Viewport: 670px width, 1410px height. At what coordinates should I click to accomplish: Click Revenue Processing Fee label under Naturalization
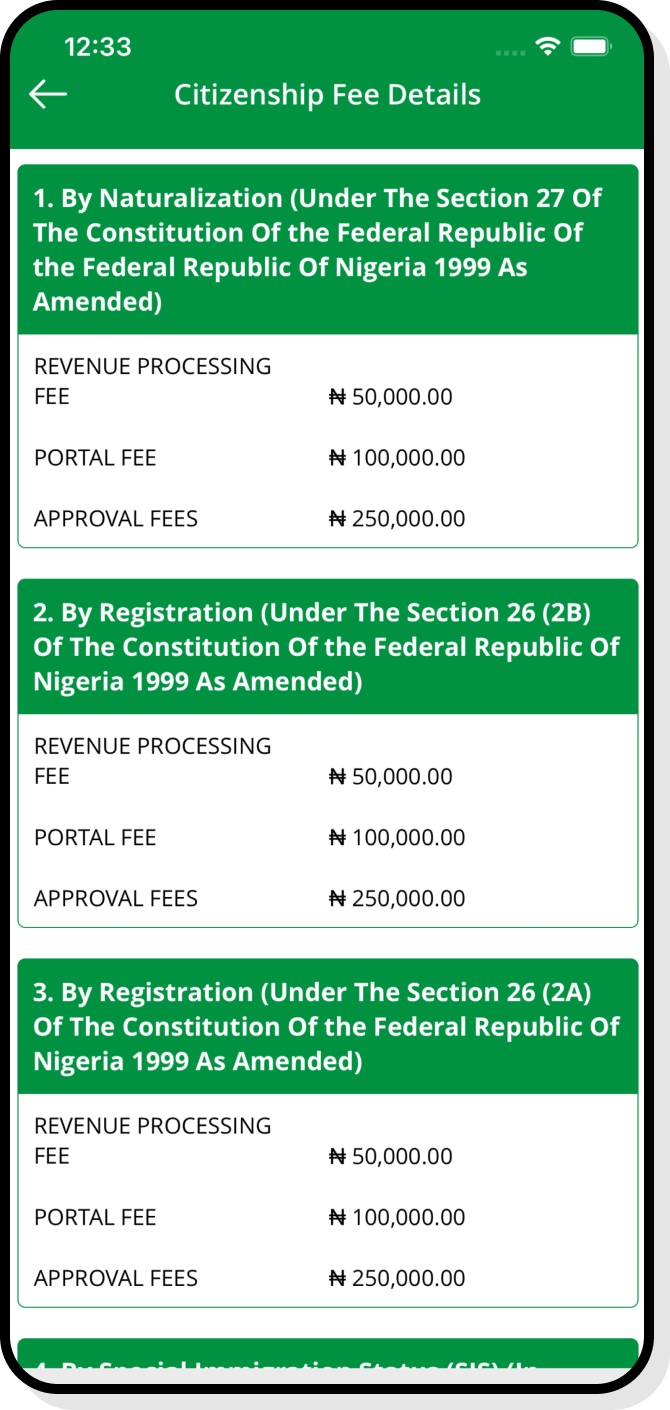(x=152, y=381)
